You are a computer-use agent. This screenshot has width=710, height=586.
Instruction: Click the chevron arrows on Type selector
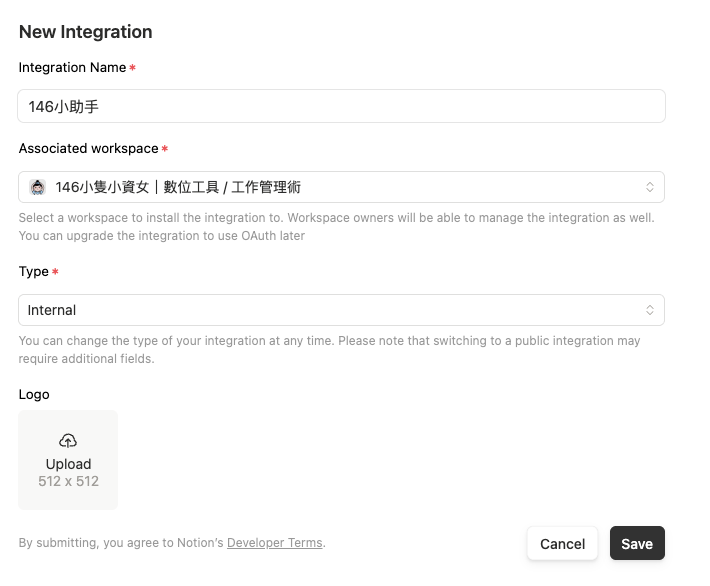point(649,310)
